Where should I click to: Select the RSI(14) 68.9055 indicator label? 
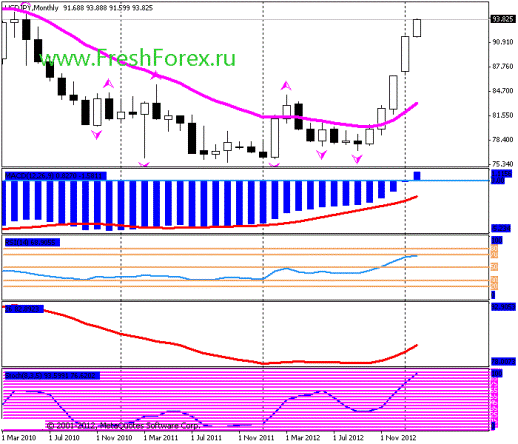[32, 242]
